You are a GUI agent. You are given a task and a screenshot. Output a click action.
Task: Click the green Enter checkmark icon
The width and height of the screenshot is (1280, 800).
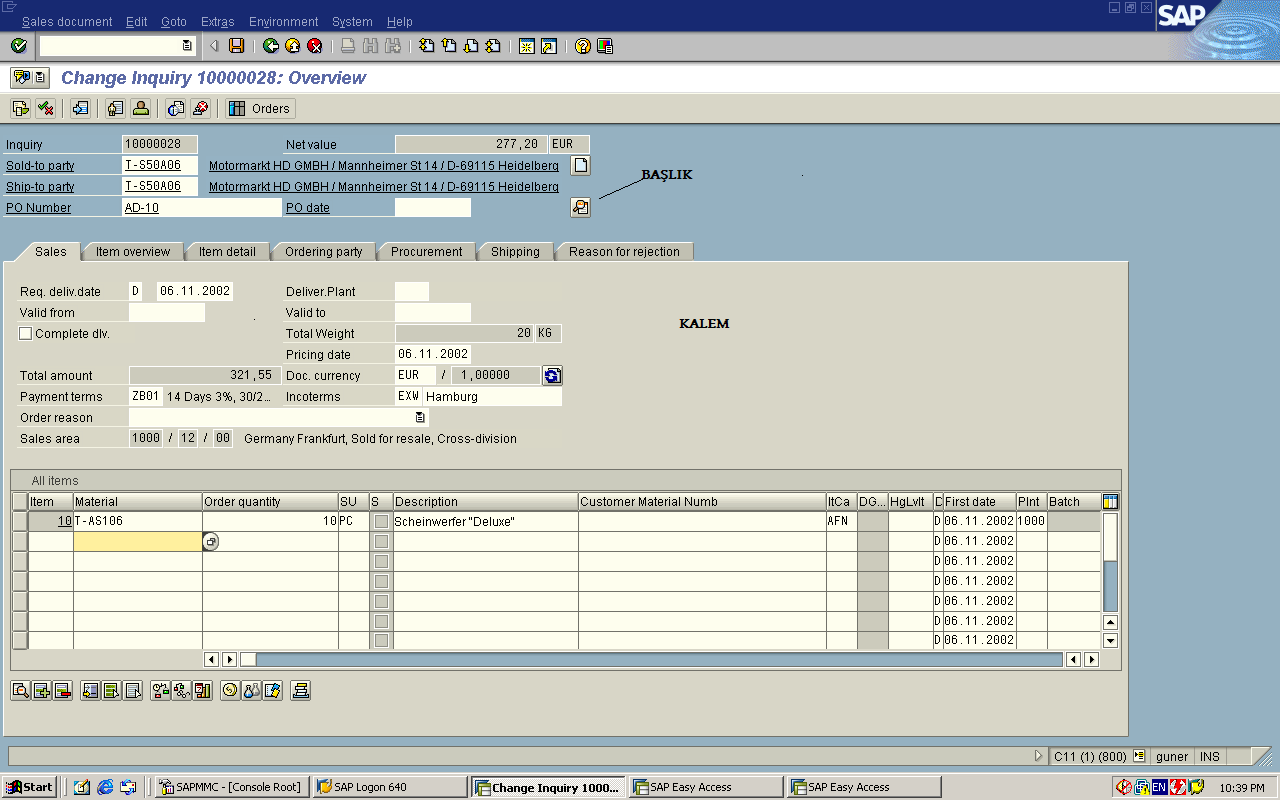(18, 46)
